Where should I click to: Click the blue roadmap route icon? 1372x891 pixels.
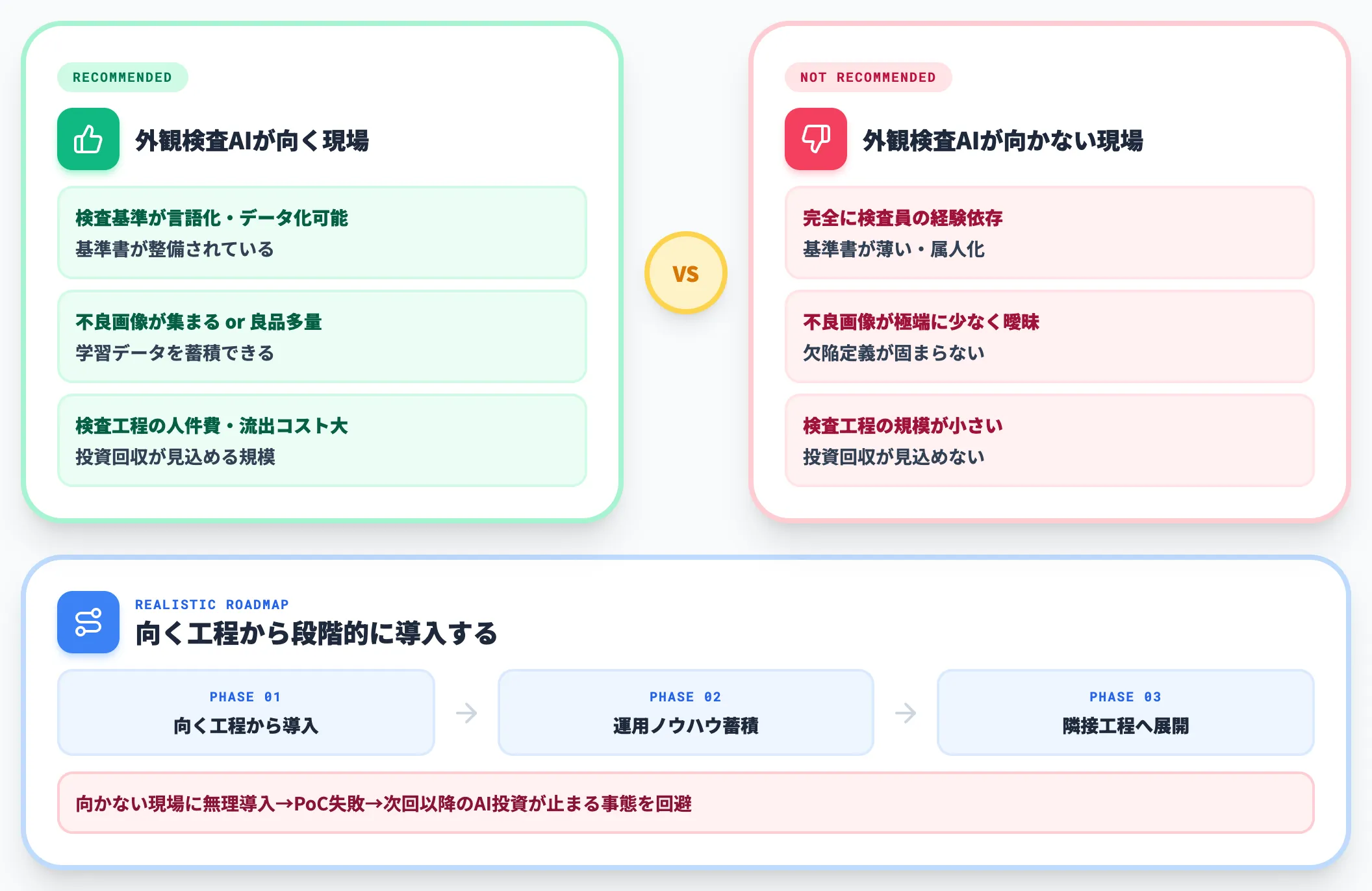[88, 622]
